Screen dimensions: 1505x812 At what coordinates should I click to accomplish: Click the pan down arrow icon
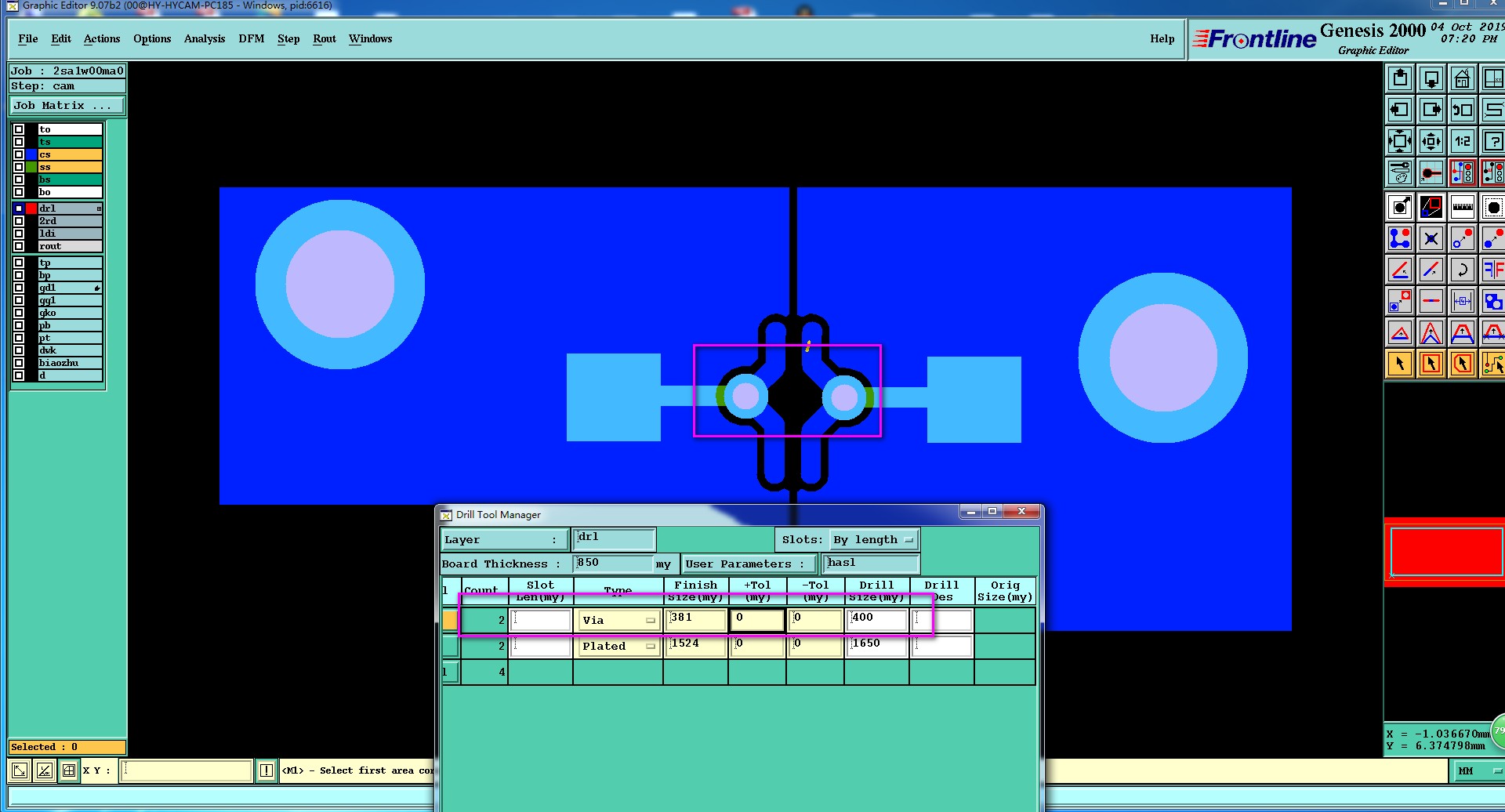point(1431,79)
